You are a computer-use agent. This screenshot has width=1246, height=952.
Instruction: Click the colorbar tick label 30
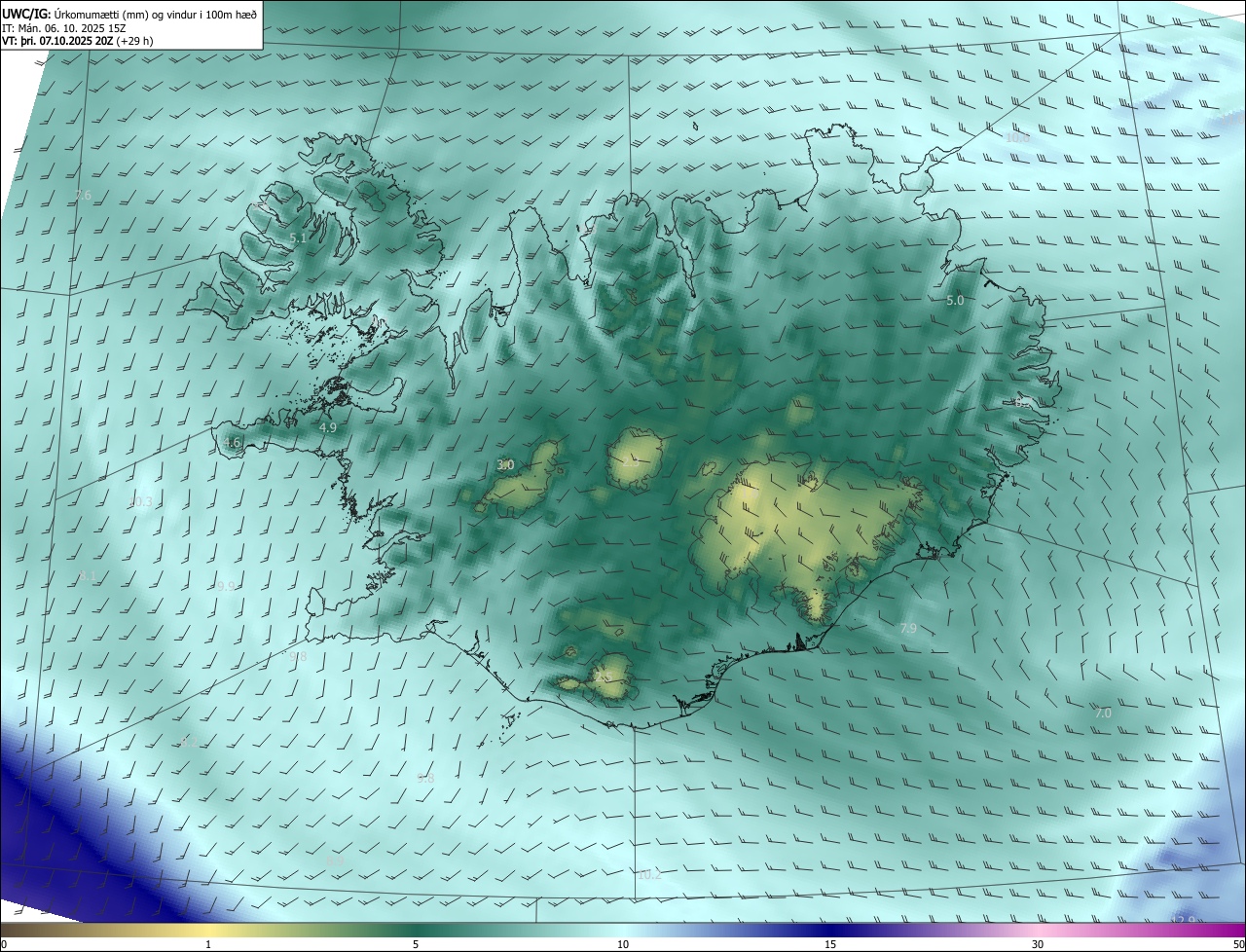[x=1038, y=944]
